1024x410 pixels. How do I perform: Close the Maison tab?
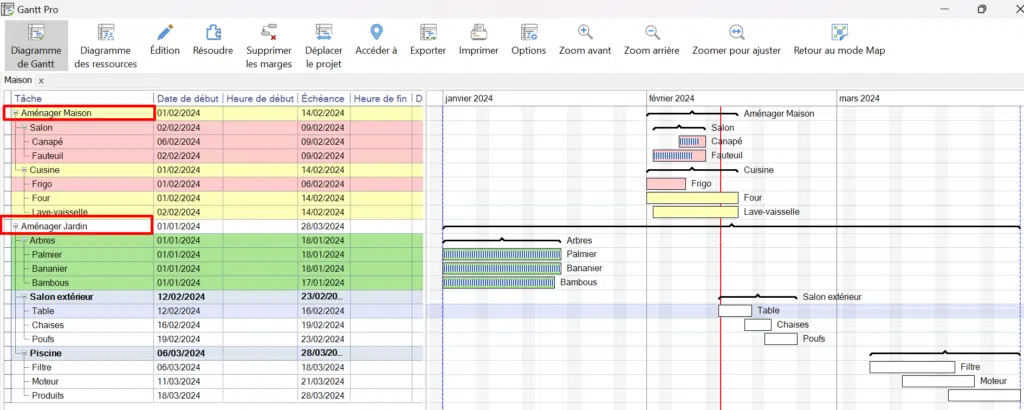point(41,80)
